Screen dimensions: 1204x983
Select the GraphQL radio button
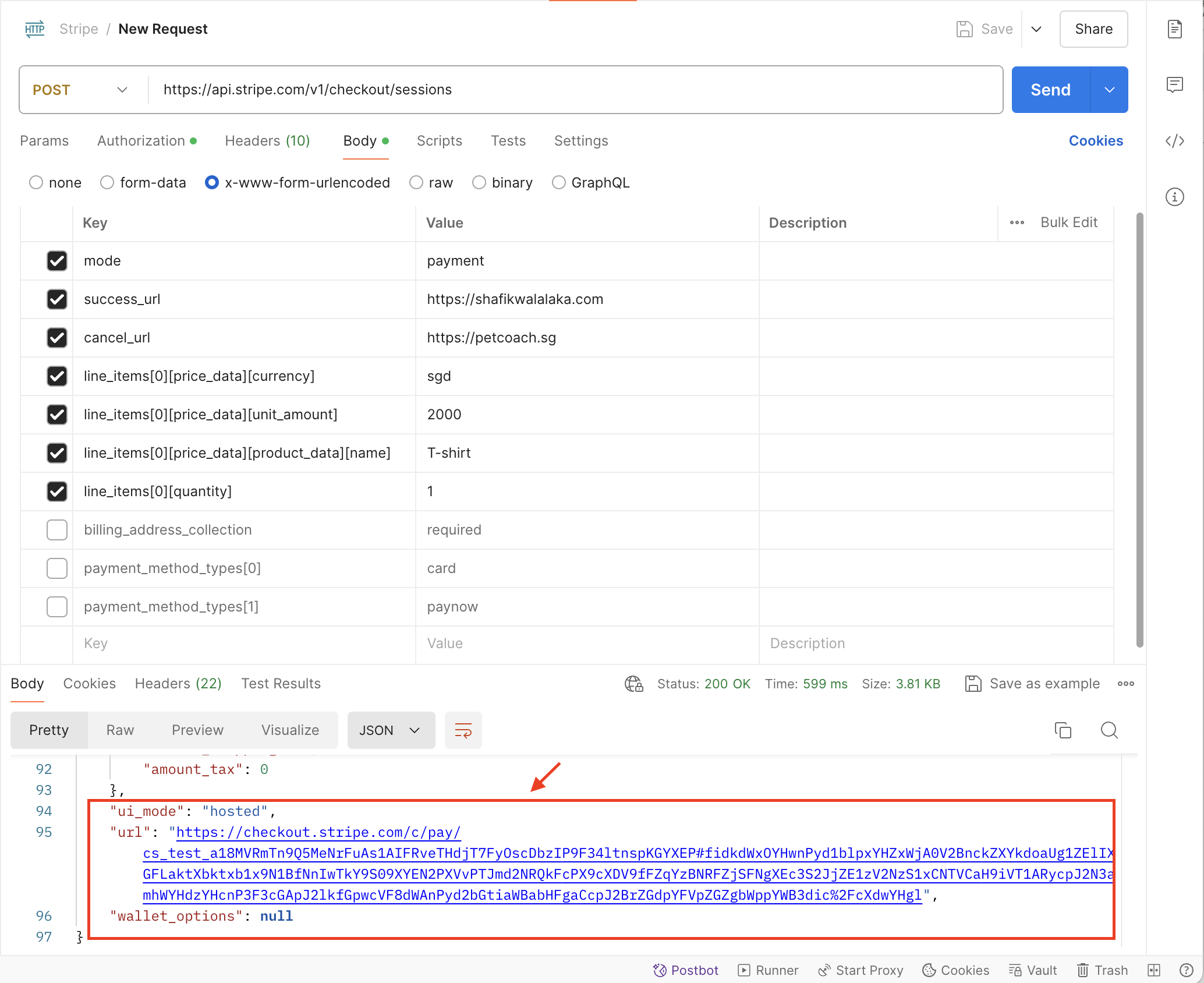click(559, 183)
